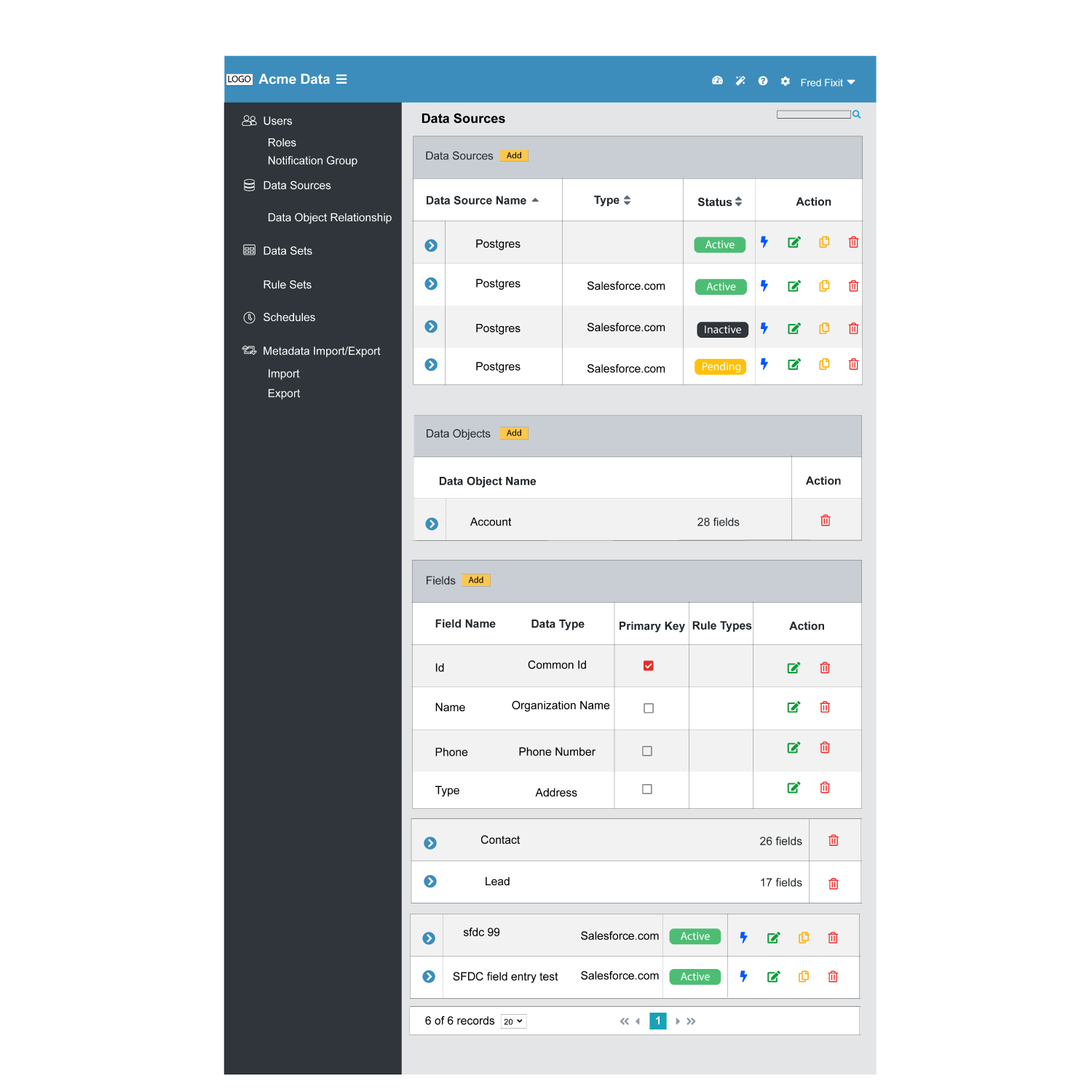Screen dimensions: 1092x1092
Task: Copy the sfdc 99 data source
Action: 804,938
